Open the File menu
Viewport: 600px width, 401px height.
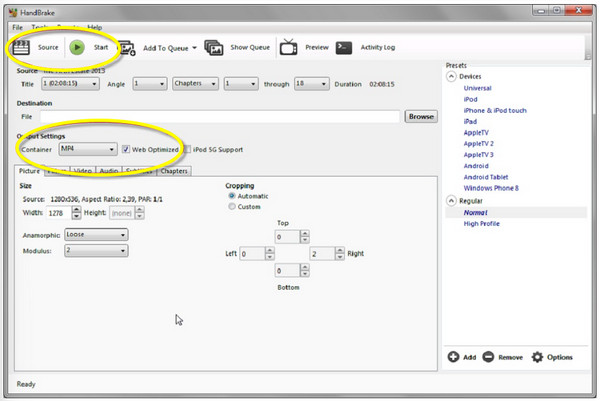coord(17,27)
